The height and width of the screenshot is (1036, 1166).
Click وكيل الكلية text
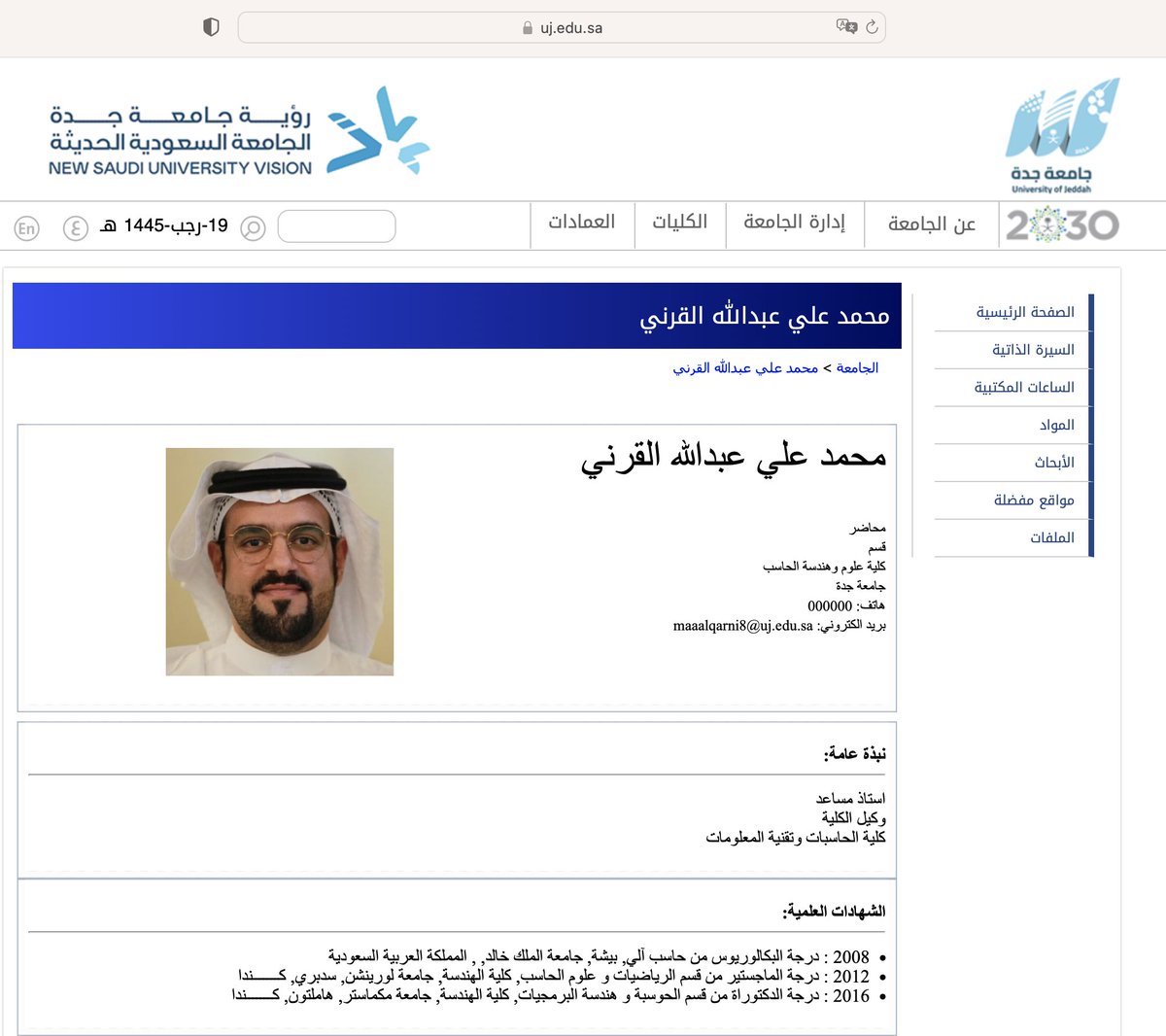click(854, 818)
